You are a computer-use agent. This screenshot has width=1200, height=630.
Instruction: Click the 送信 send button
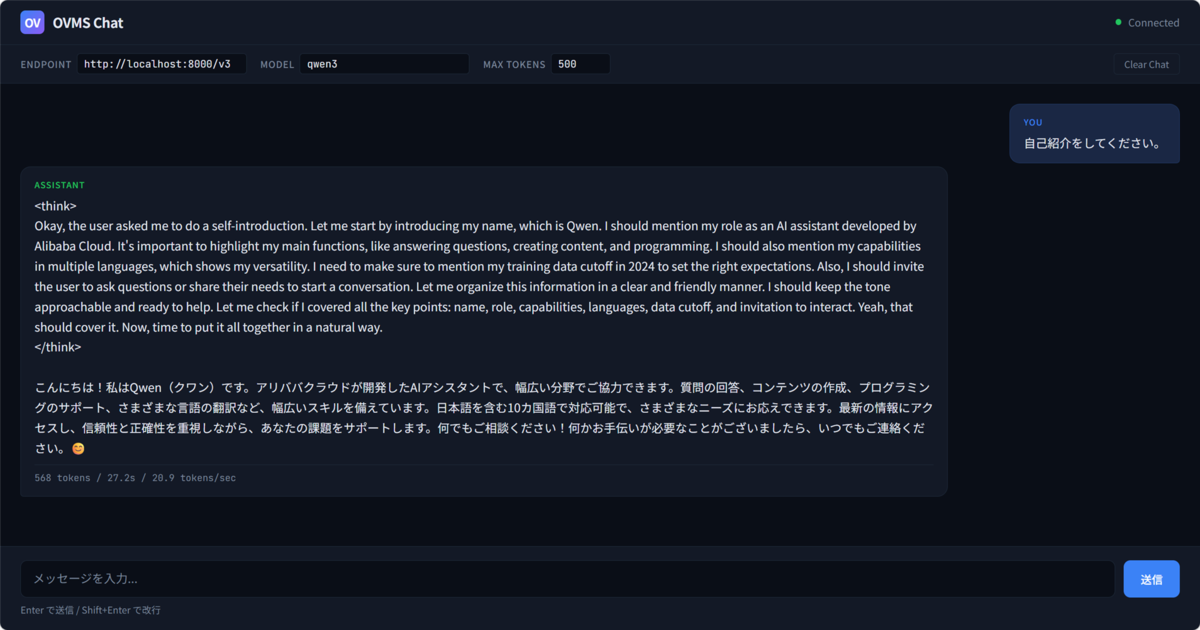1151,579
